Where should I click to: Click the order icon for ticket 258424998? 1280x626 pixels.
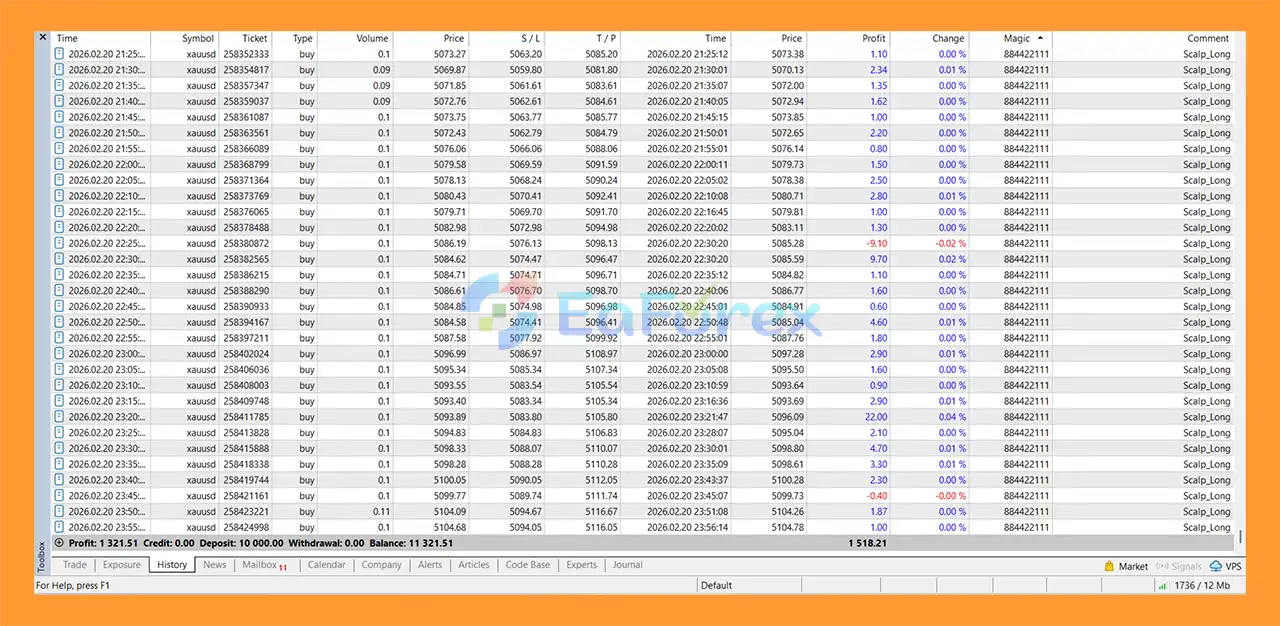coord(59,527)
